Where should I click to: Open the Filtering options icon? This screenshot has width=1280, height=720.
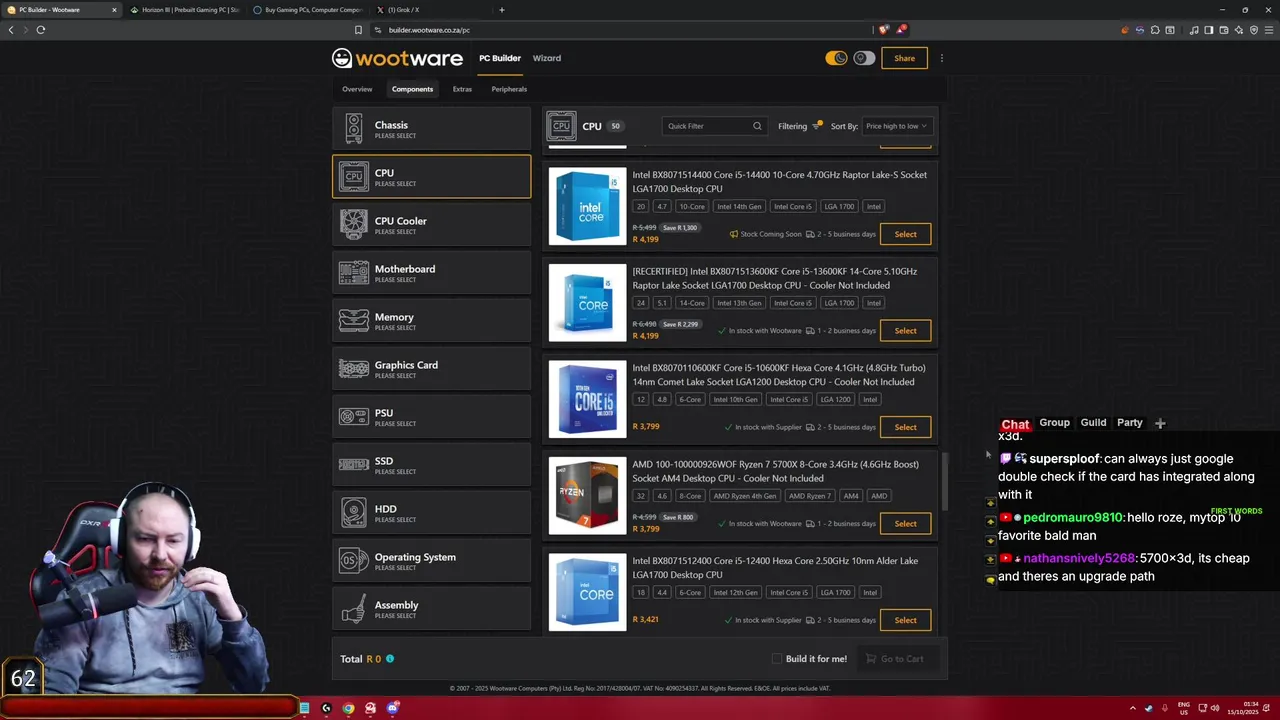817,126
